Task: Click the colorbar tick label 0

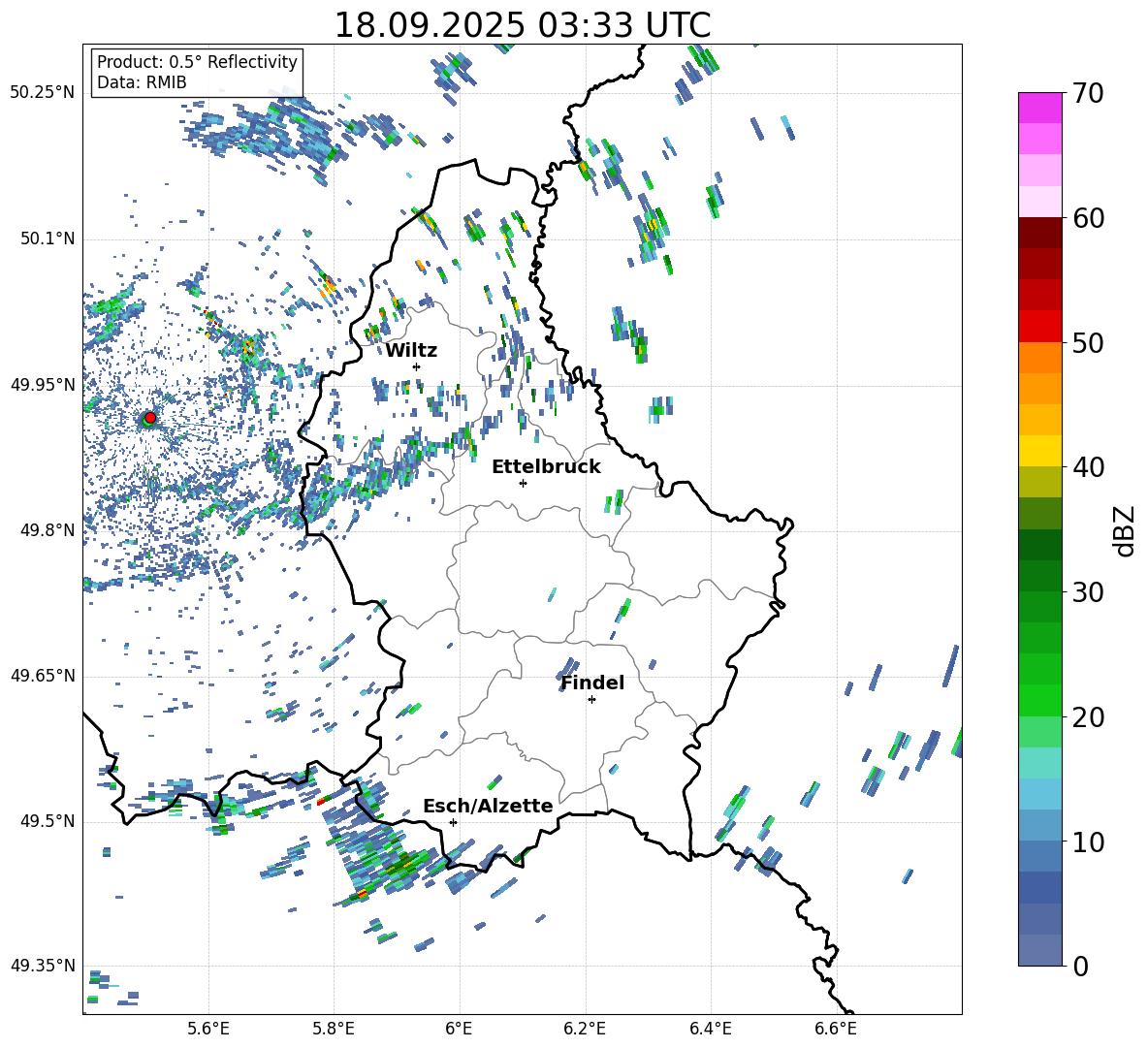Action: pyautogui.click(x=1079, y=967)
